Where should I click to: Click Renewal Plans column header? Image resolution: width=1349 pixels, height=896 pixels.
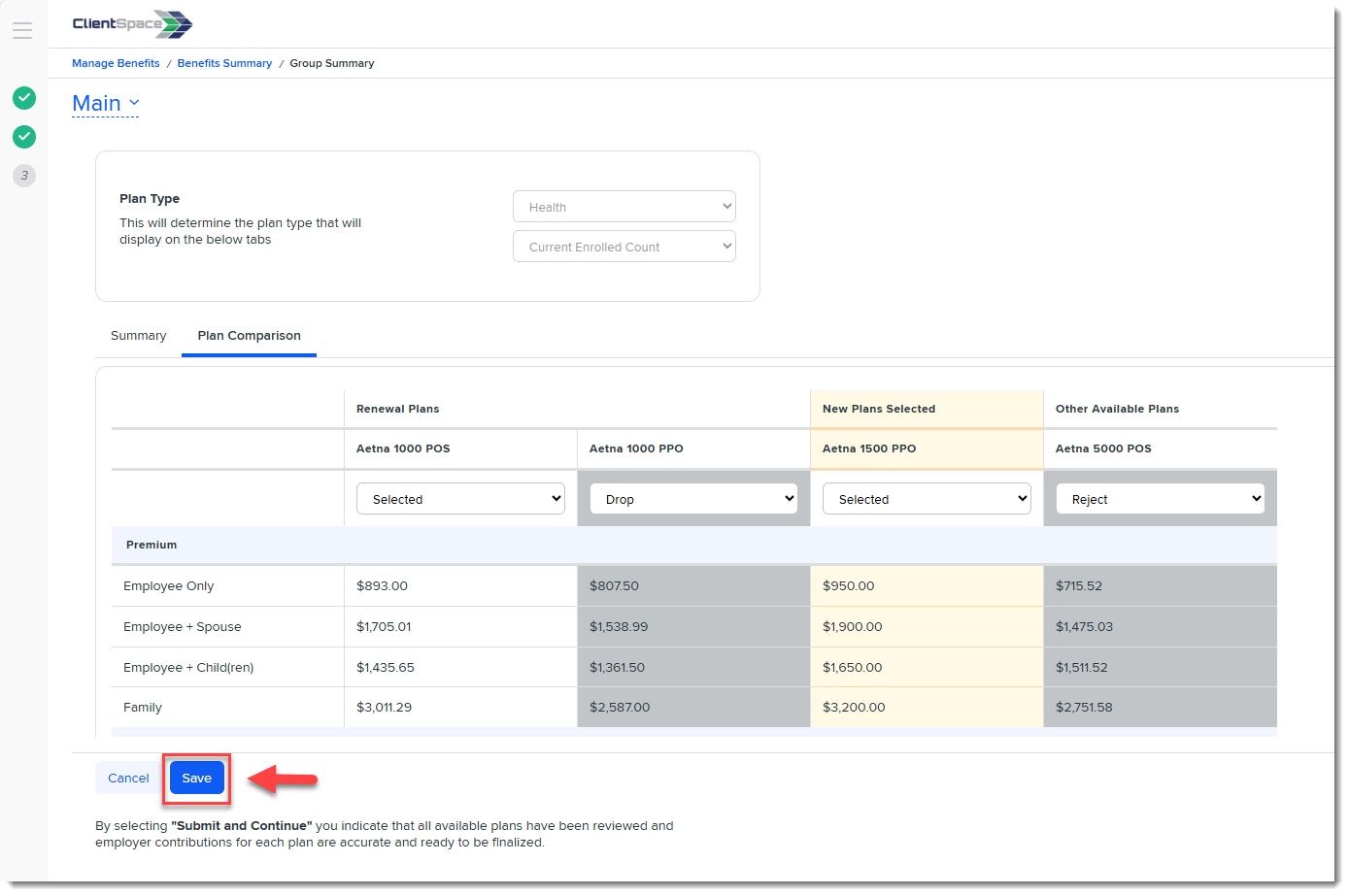tap(398, 409)
